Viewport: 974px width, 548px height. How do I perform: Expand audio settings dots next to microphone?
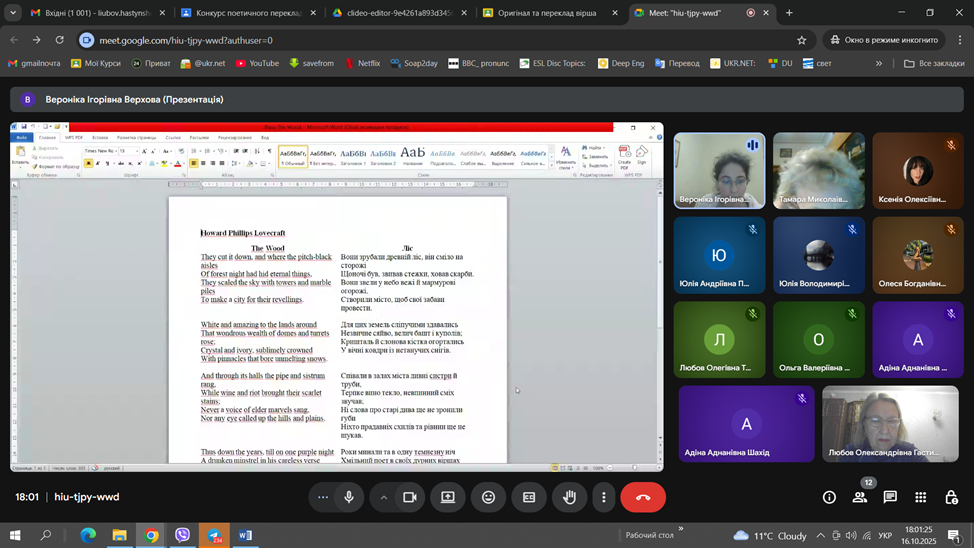pyautogui.click(x=322, y=497)
